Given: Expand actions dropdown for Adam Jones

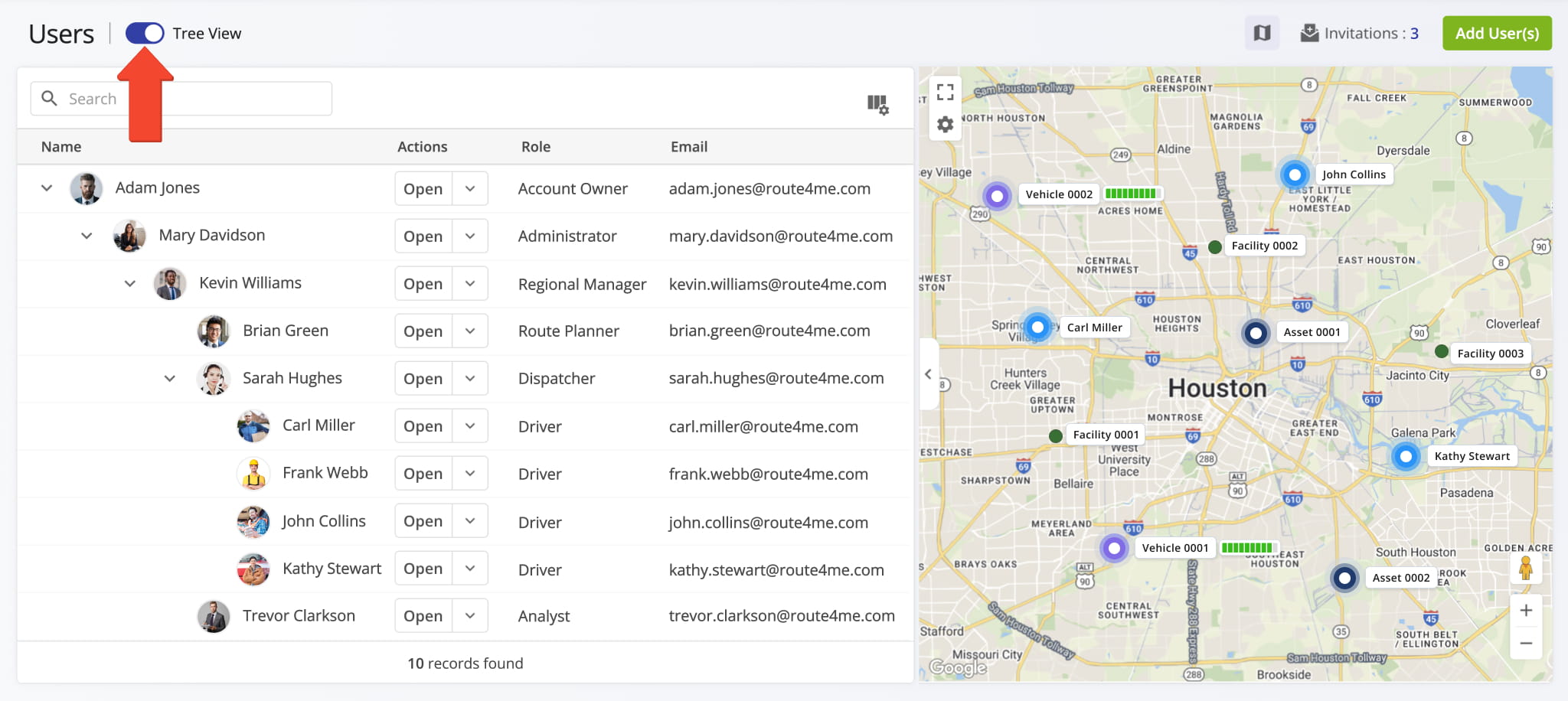Looking at the screenshot, I should click(470, 189).
